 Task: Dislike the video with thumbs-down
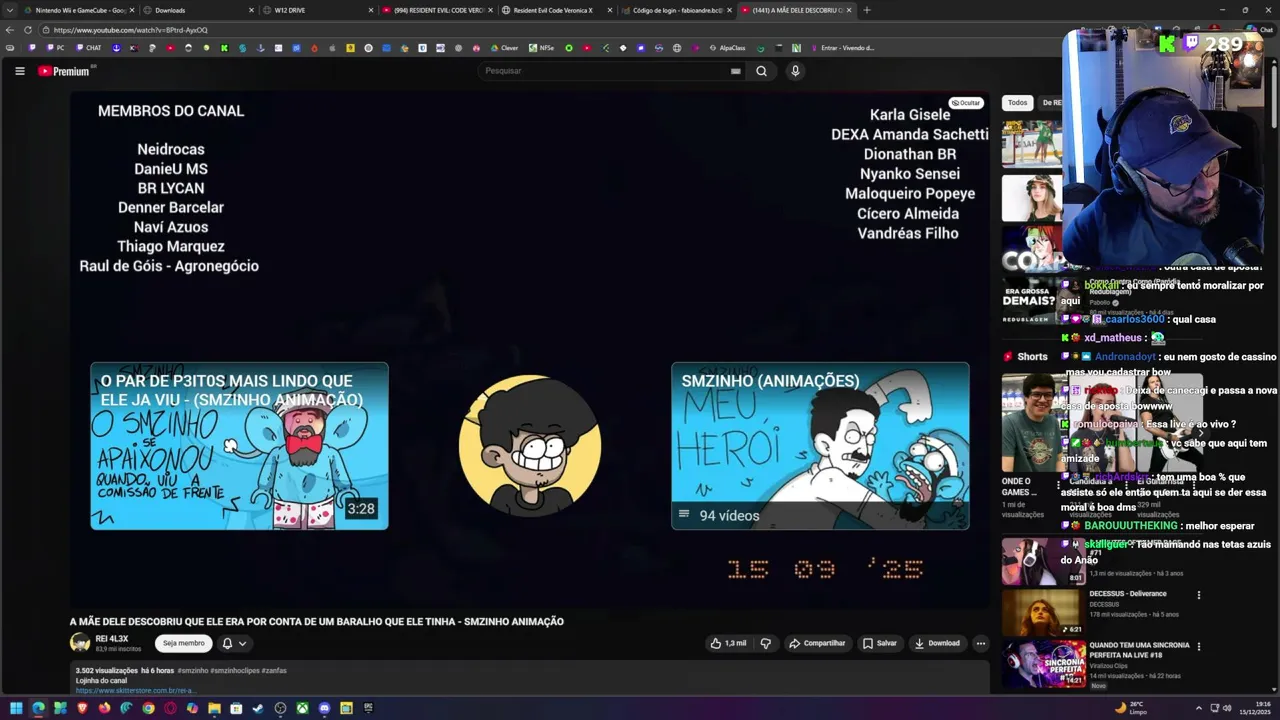(766, 643)
